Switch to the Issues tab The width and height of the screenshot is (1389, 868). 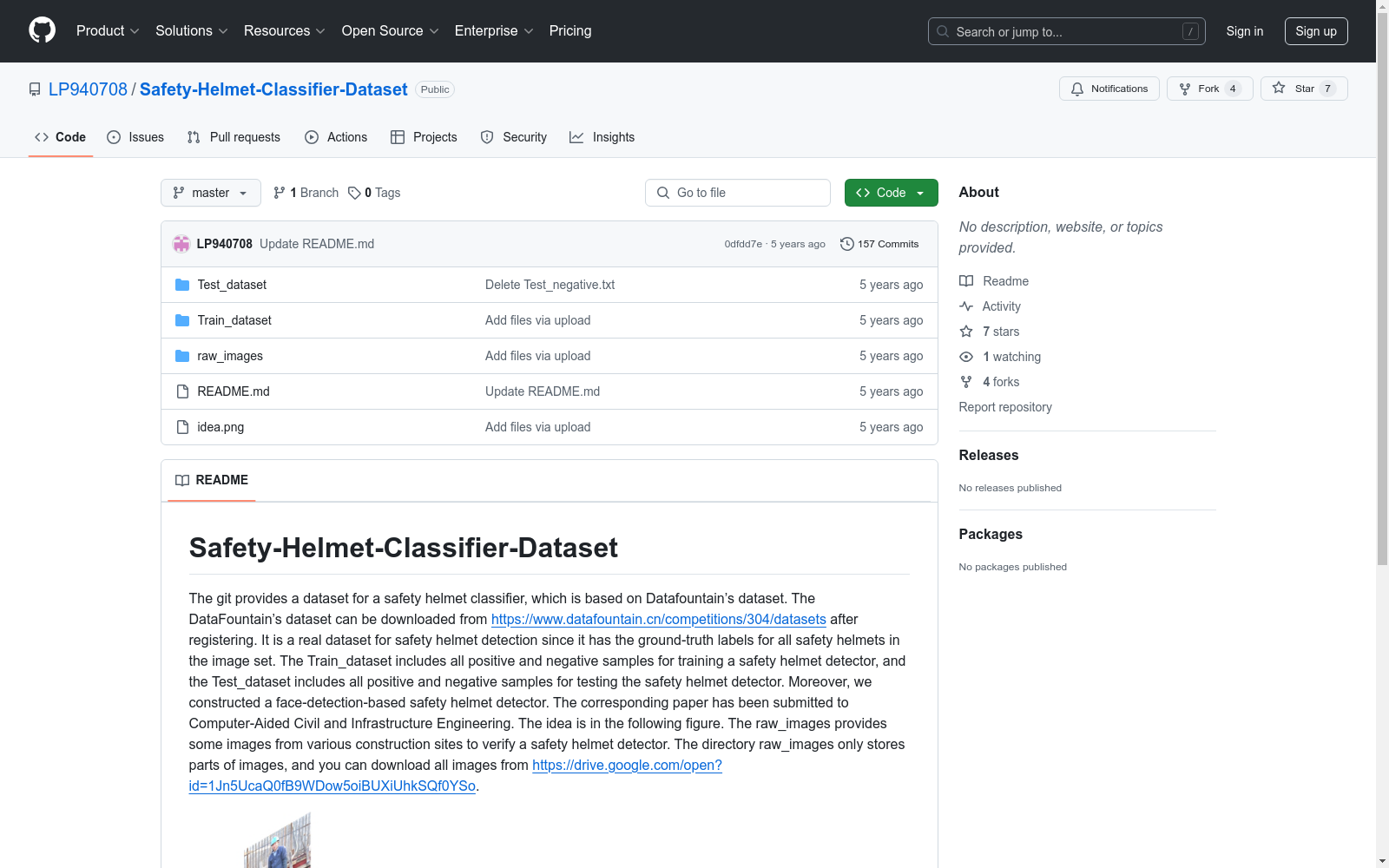(135, 137)
